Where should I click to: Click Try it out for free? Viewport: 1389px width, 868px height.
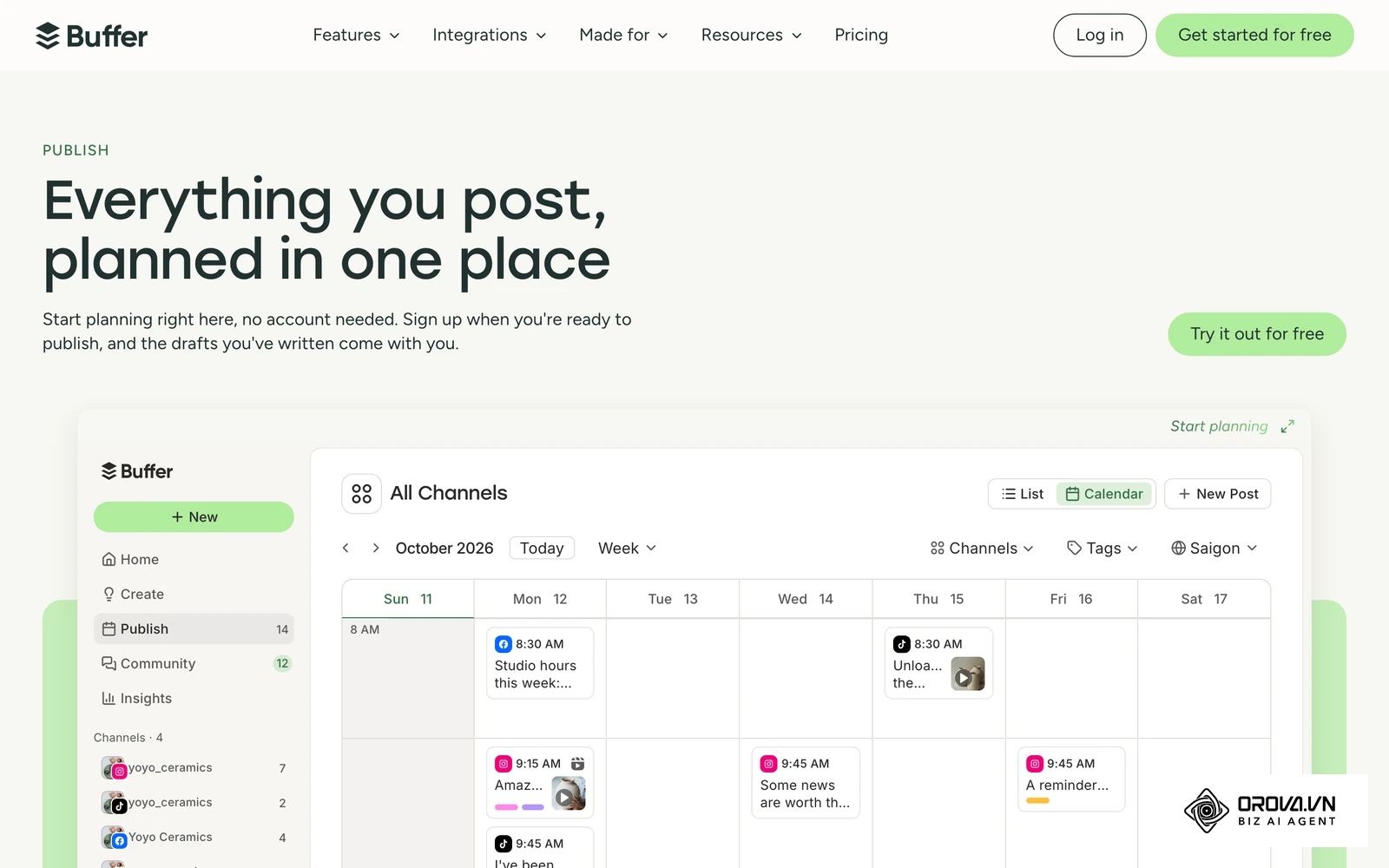(1257, 334)
